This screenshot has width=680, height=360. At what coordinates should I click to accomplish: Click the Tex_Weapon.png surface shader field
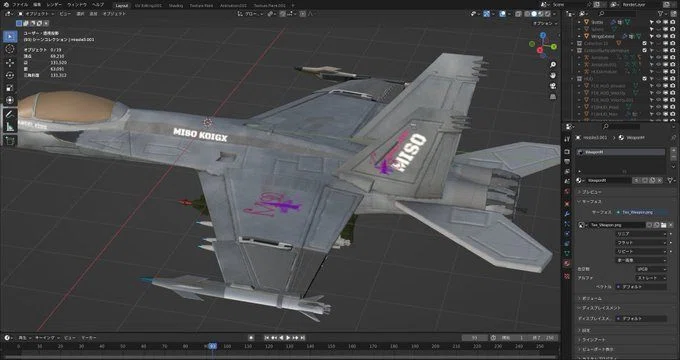pos(640,212)
